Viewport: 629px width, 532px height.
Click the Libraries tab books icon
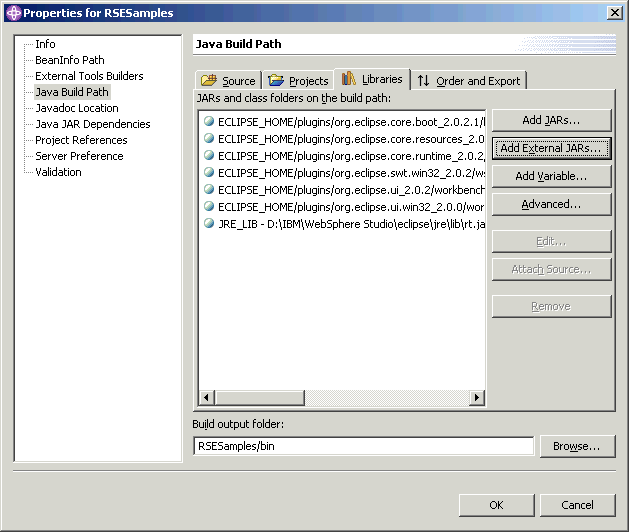coord(348,79)
